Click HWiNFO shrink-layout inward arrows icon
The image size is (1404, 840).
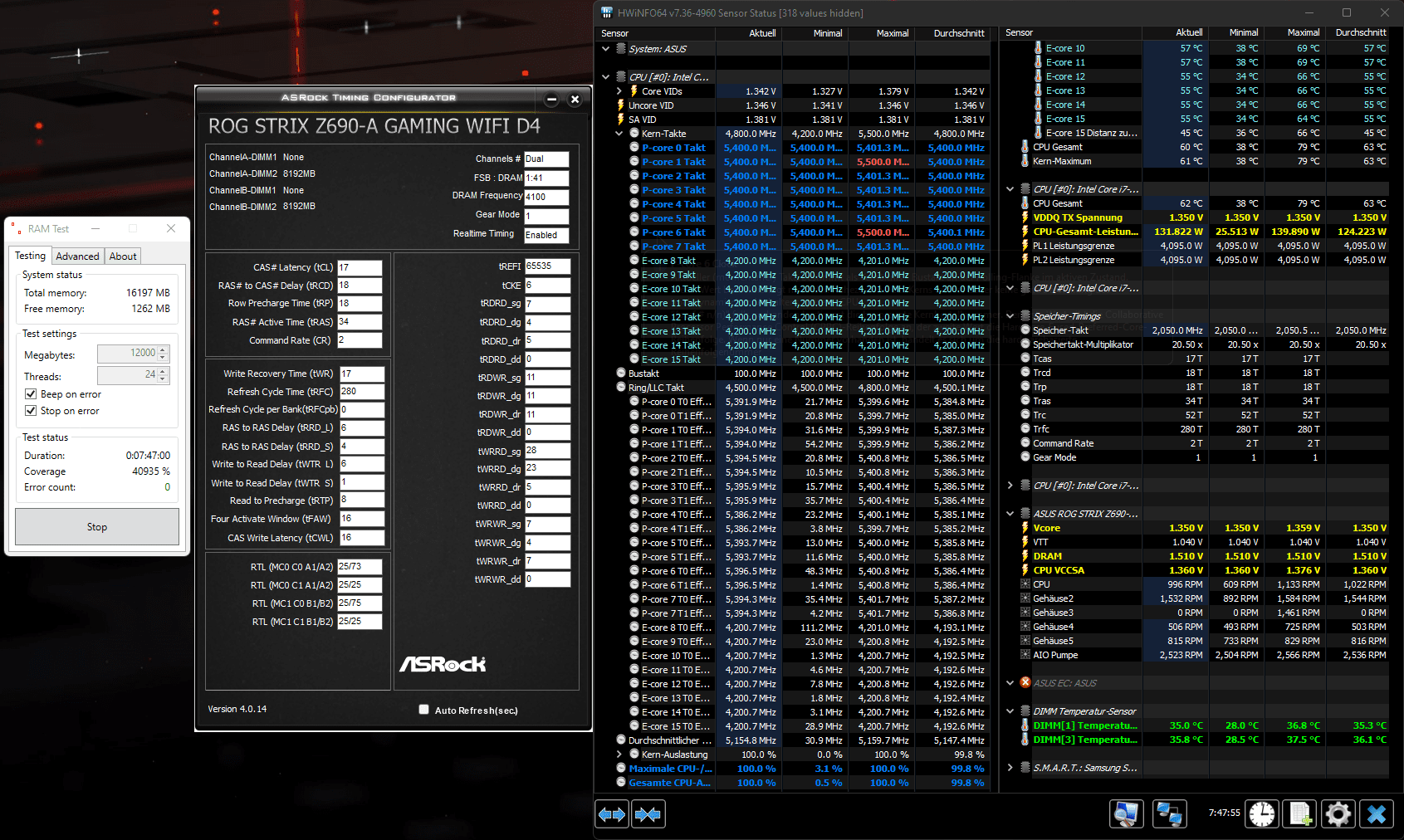coord(648,814)
